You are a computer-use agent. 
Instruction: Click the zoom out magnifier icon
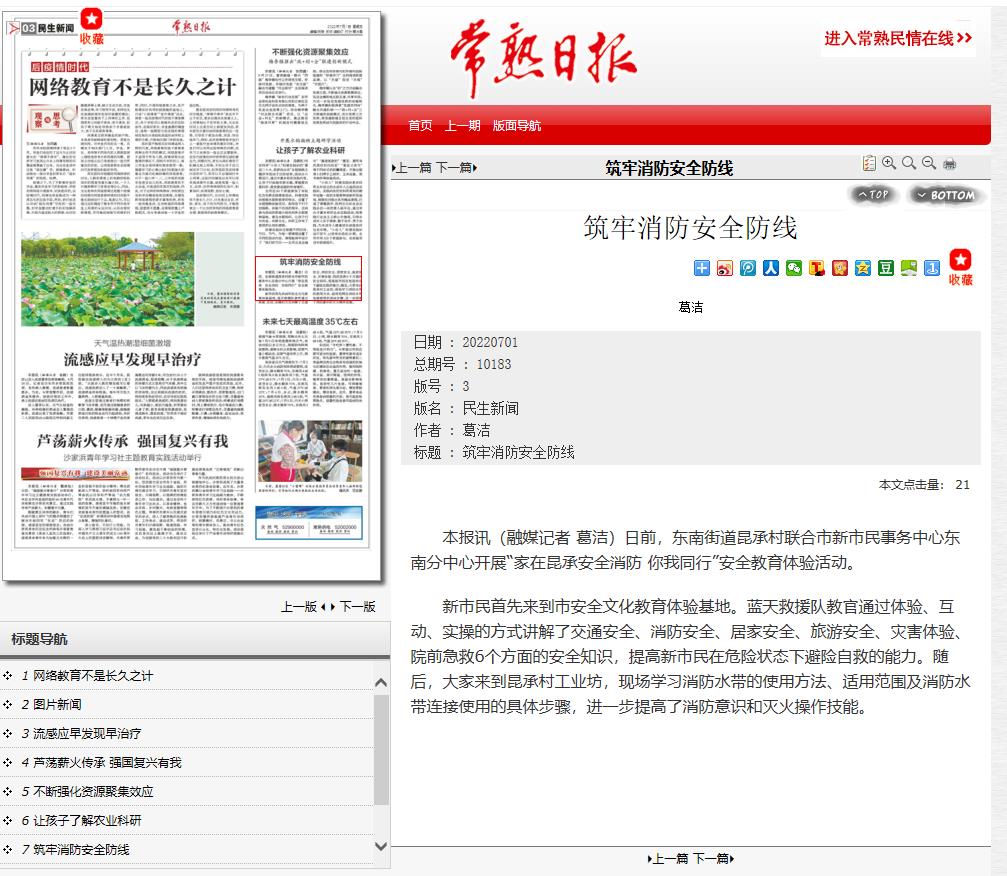[x=929, y=163]
